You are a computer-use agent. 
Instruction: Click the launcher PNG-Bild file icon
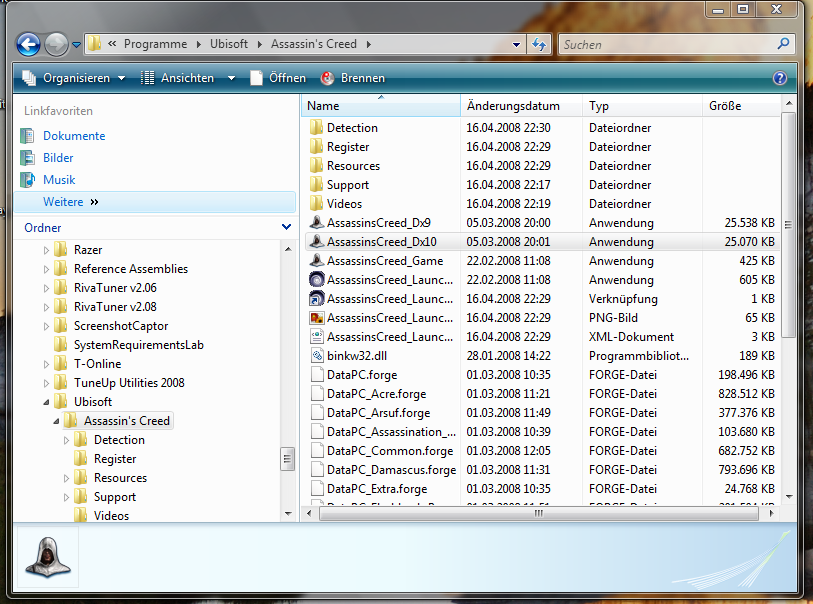click(x=316, y=318)
